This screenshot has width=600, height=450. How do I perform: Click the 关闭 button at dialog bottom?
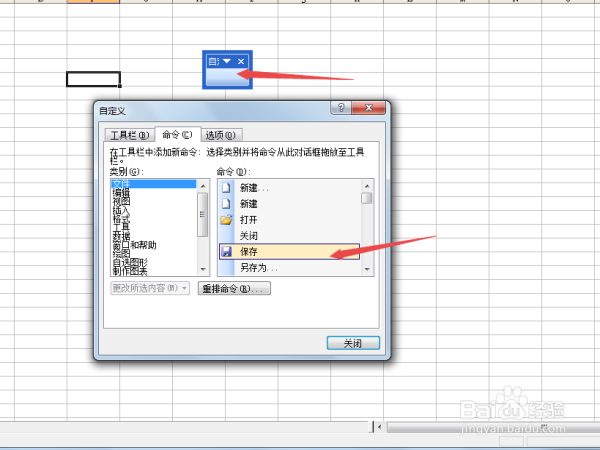tap(353, 343)
